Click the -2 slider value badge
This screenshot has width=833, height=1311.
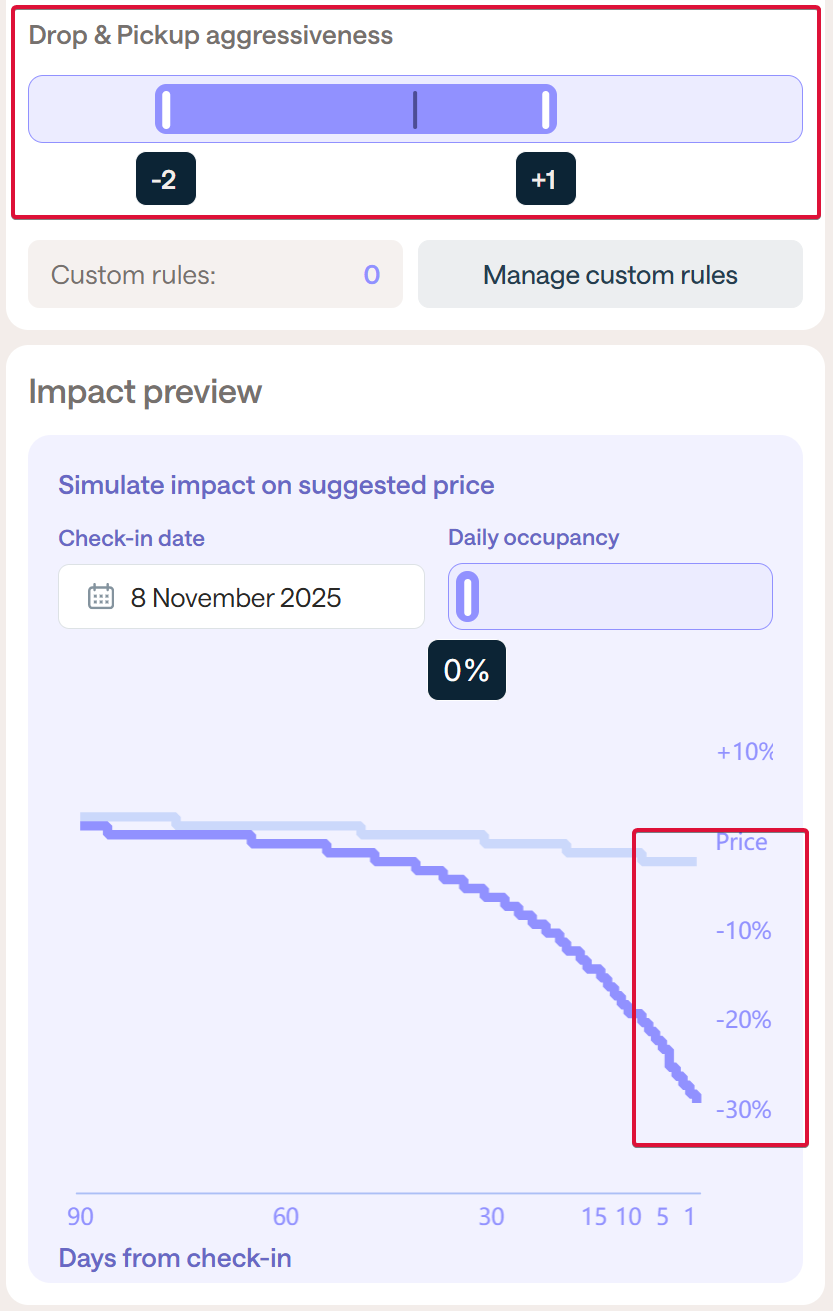(165, 179)
